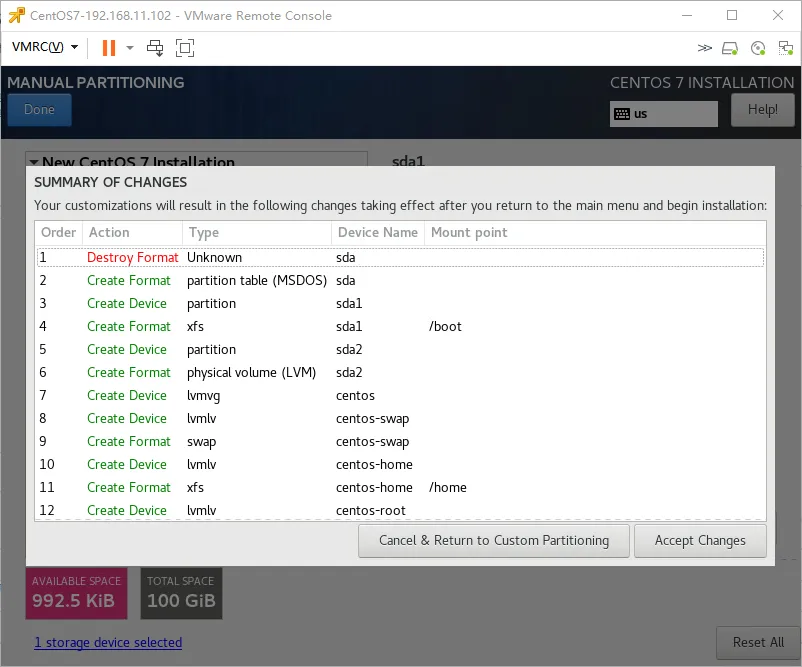Expand the hidden toolbar devices chevron
This screenshot has height=667, width=802.
(704, 48)
